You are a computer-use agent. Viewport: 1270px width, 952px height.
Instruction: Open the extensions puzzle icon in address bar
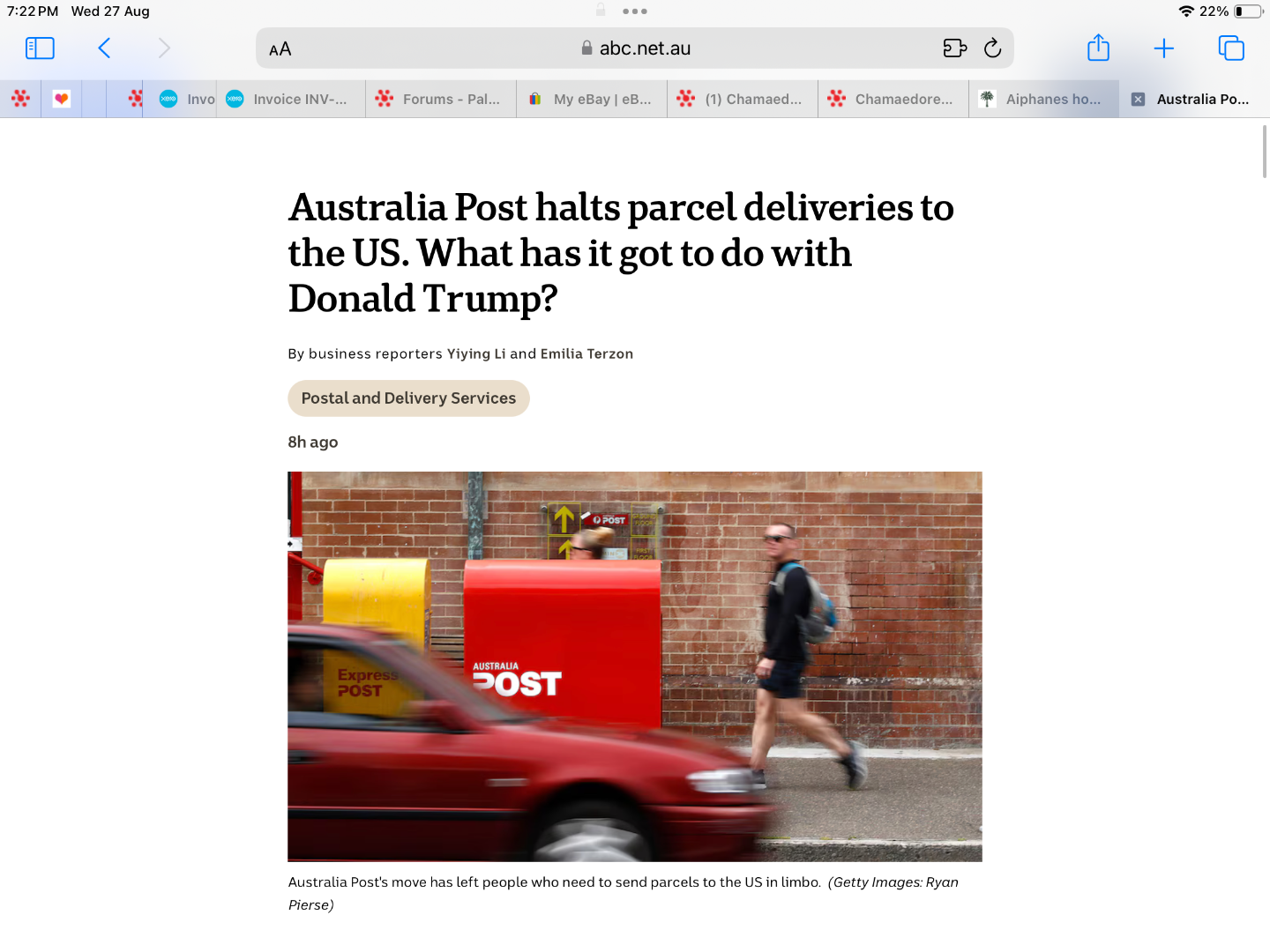coord(955,48)
